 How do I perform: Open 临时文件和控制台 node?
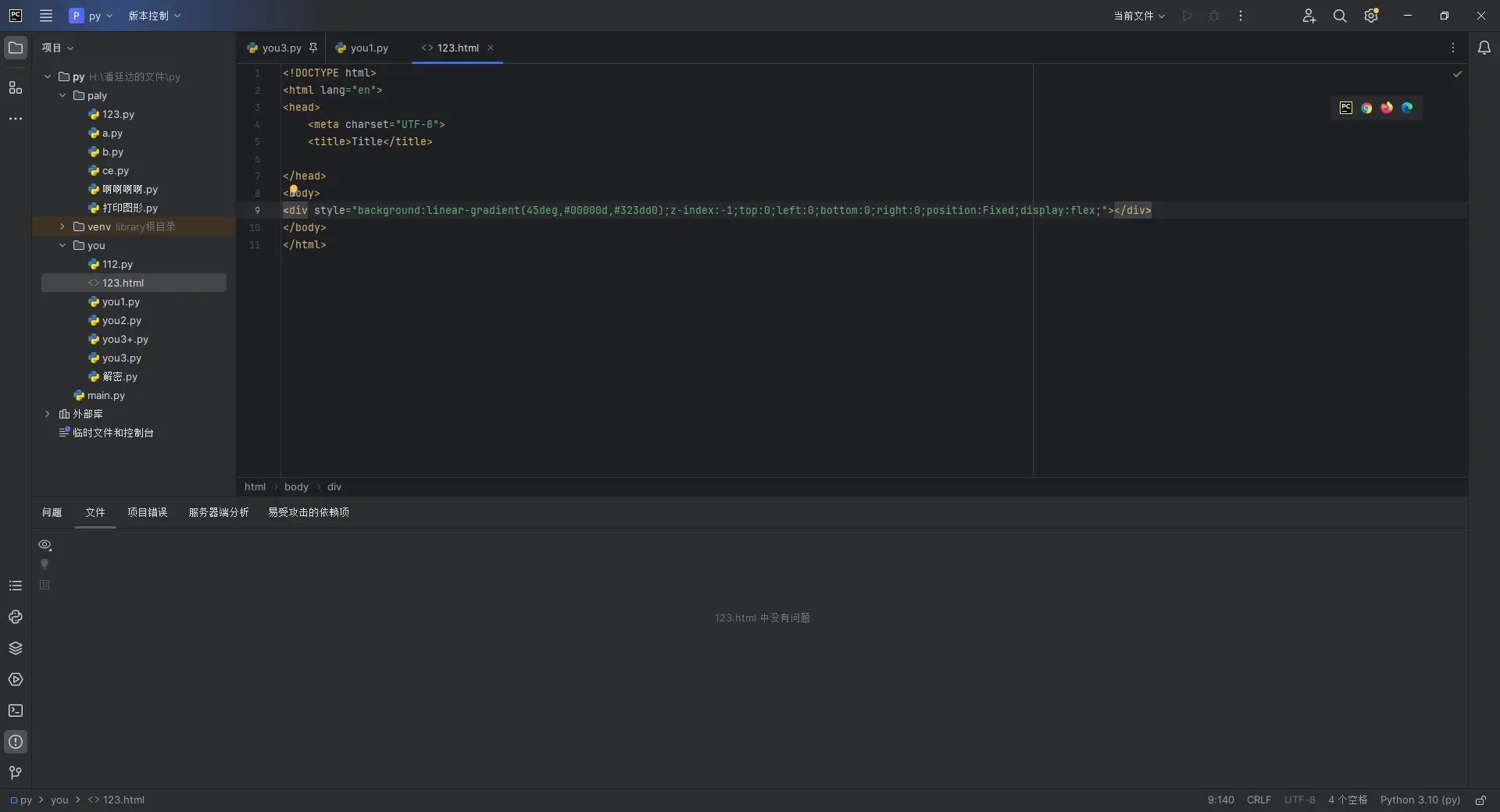(106, 433)
